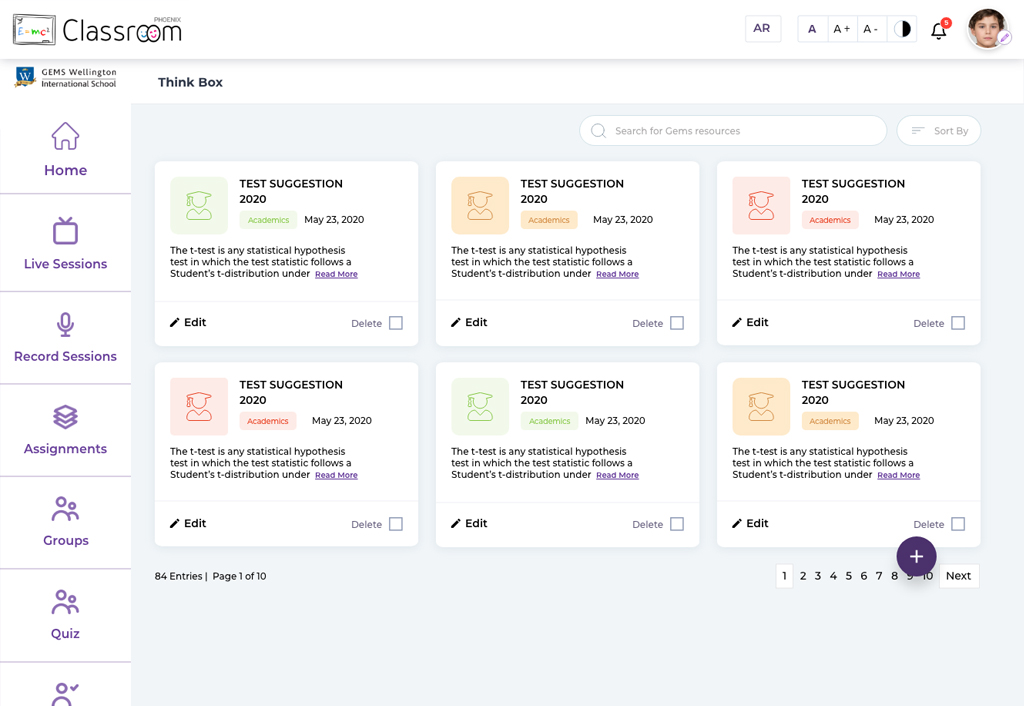Click the GEMS Wellington school logo
Image resolution: width=1024 pixels, height=706 pixels.
65,77
